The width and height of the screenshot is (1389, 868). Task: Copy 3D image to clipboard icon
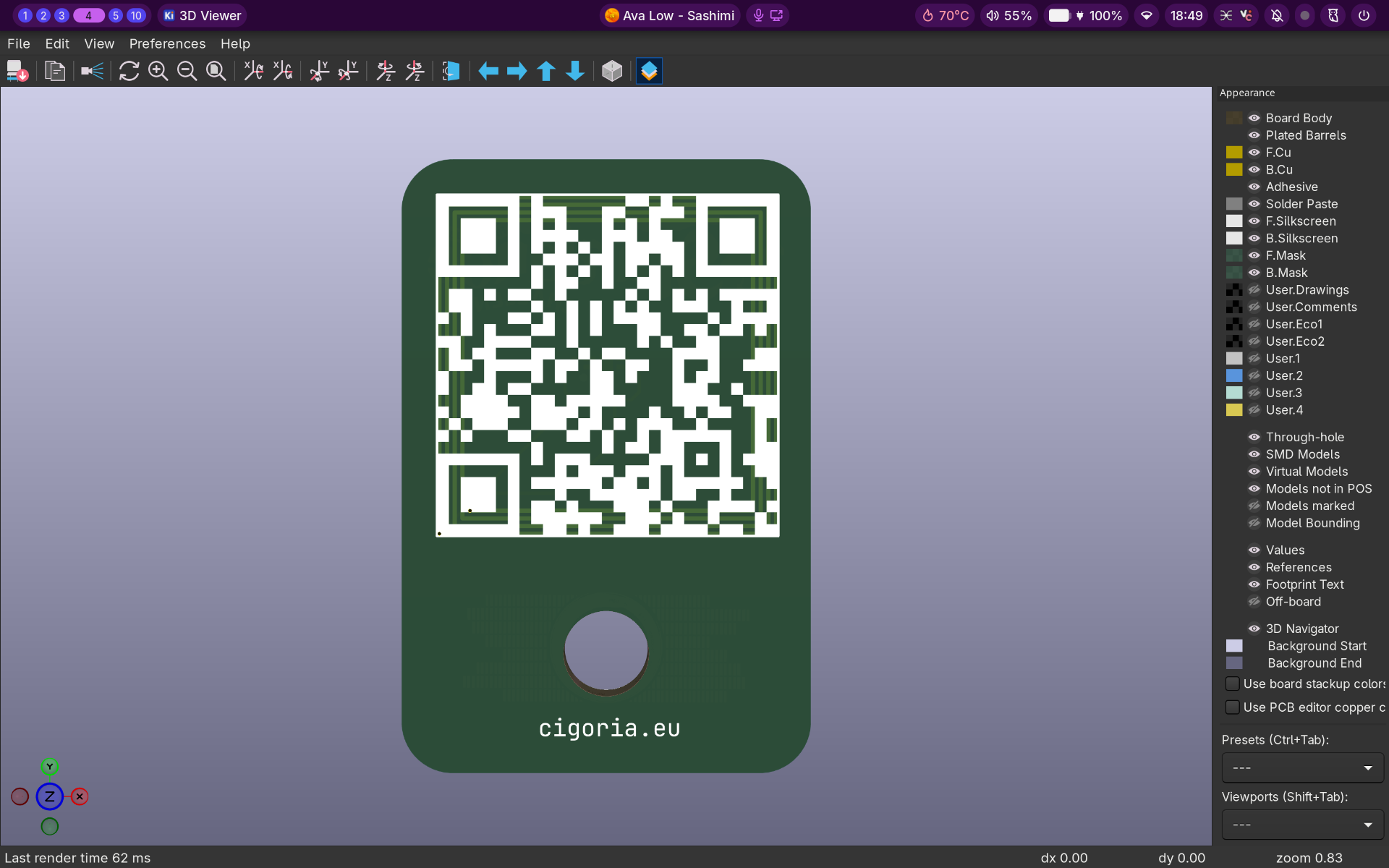[x=55, y=71]
